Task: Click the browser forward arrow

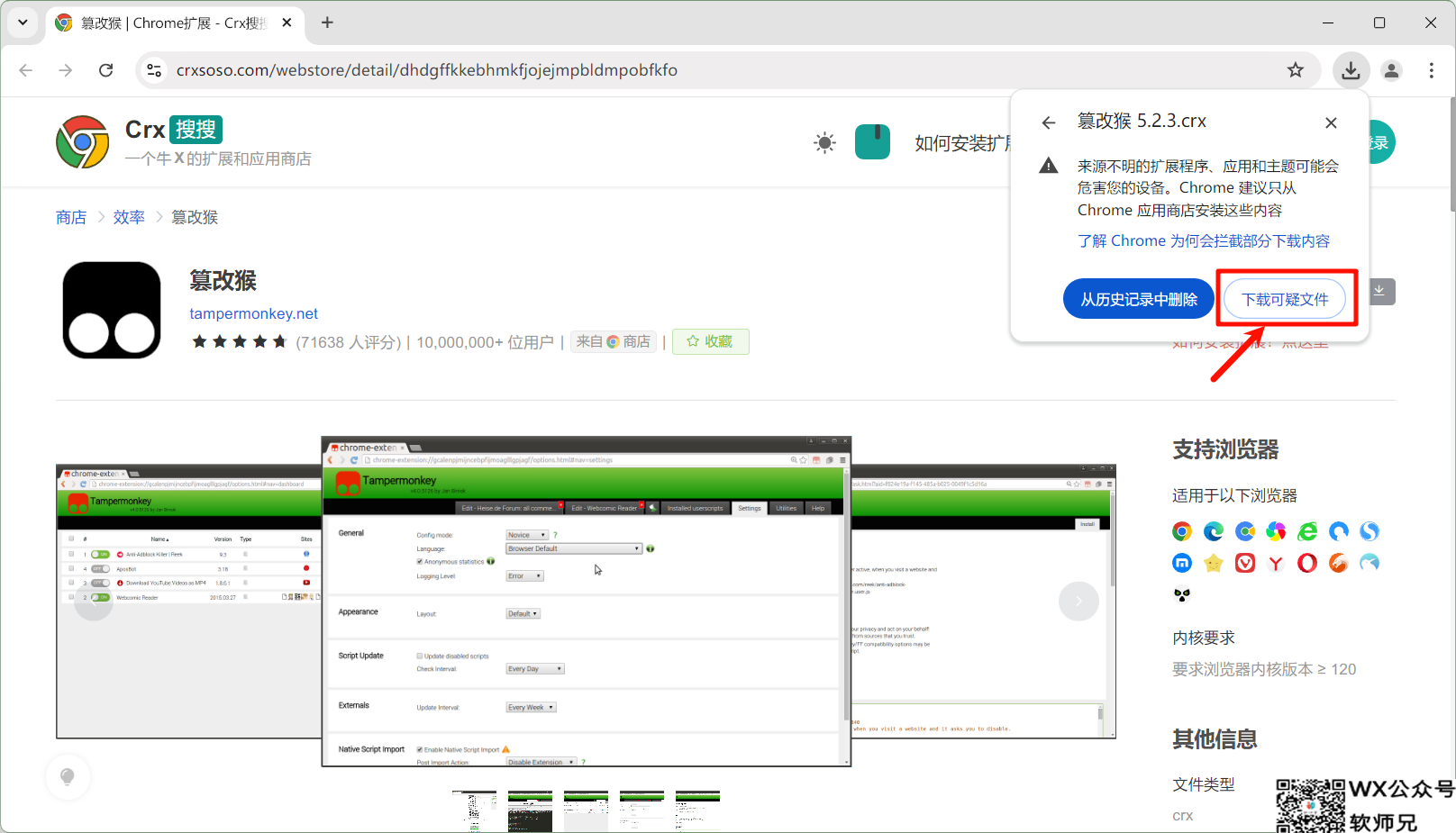Action: tap(66, 70)
